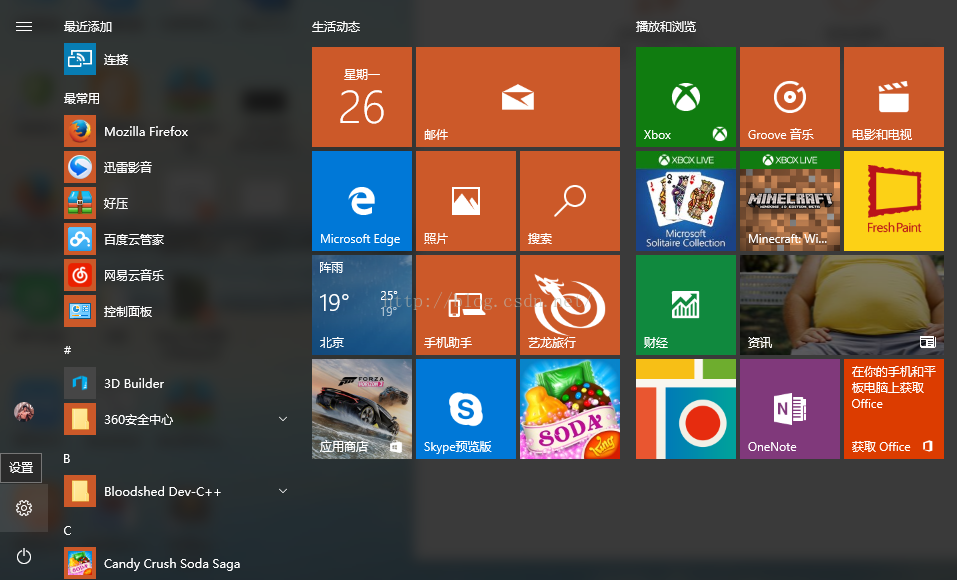Expand the 360安全中心 folder chevron
The image size is (957, 580).
pyautogui.click(x=283, y=419)
